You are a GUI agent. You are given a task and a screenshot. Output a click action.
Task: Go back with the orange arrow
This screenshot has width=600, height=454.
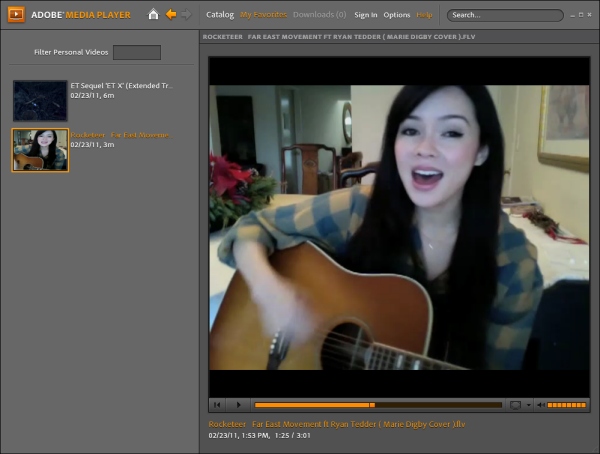coord(170,15)
